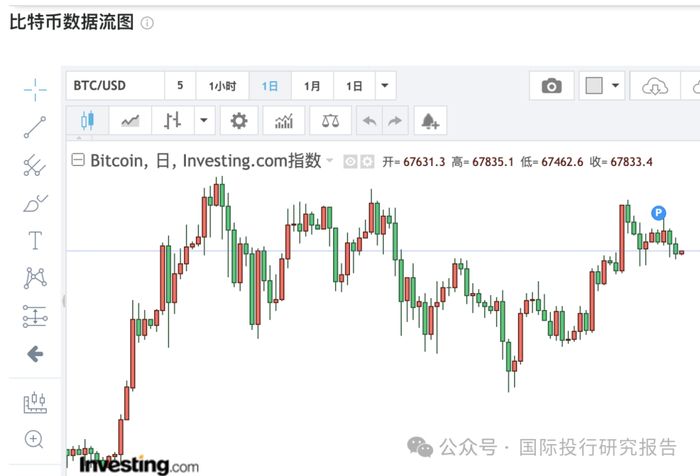Collapse the Bitcoin legend box

point(77,160)
